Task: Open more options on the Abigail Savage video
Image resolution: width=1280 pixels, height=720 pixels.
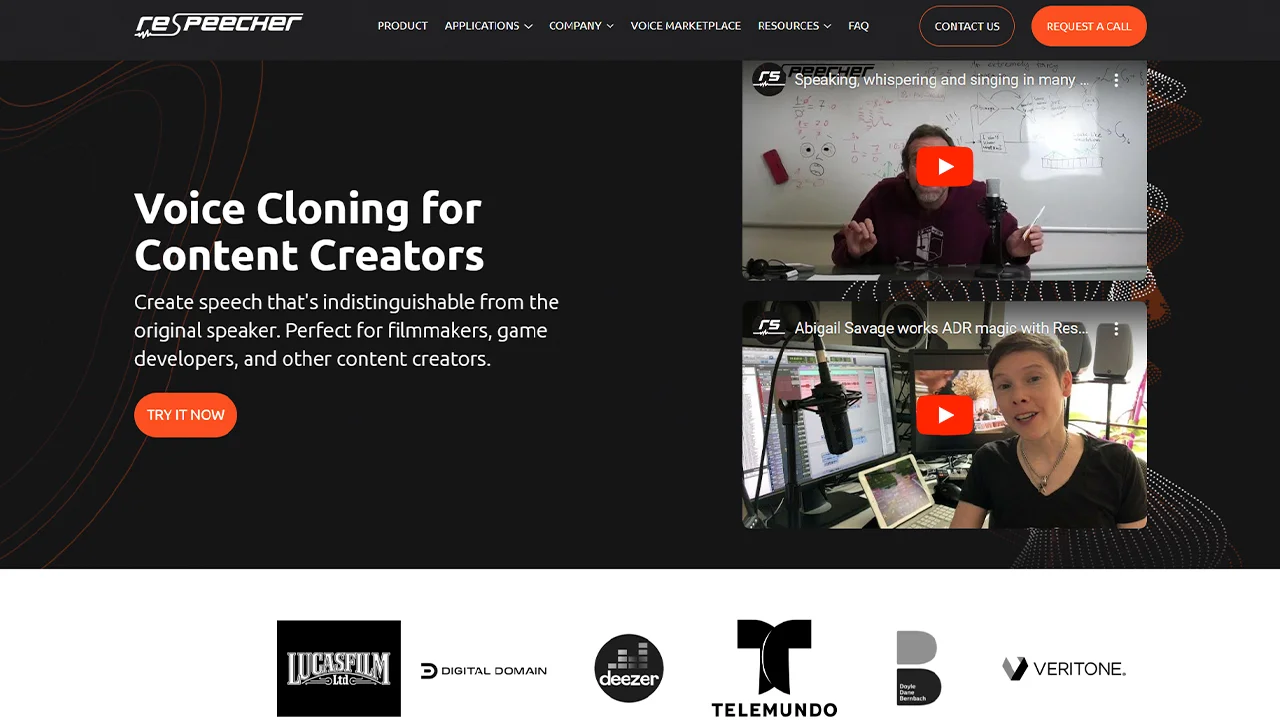Action: coord(1116,328)
